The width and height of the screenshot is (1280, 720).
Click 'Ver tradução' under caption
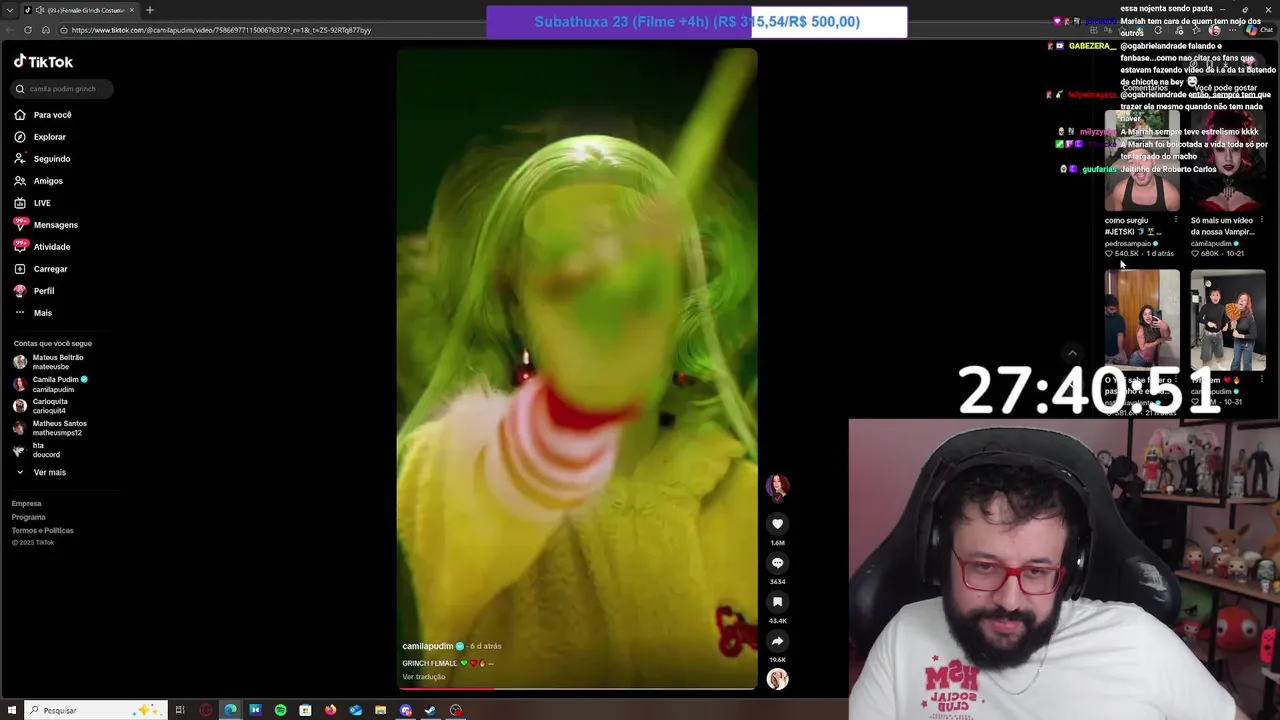tap(423, 677)
